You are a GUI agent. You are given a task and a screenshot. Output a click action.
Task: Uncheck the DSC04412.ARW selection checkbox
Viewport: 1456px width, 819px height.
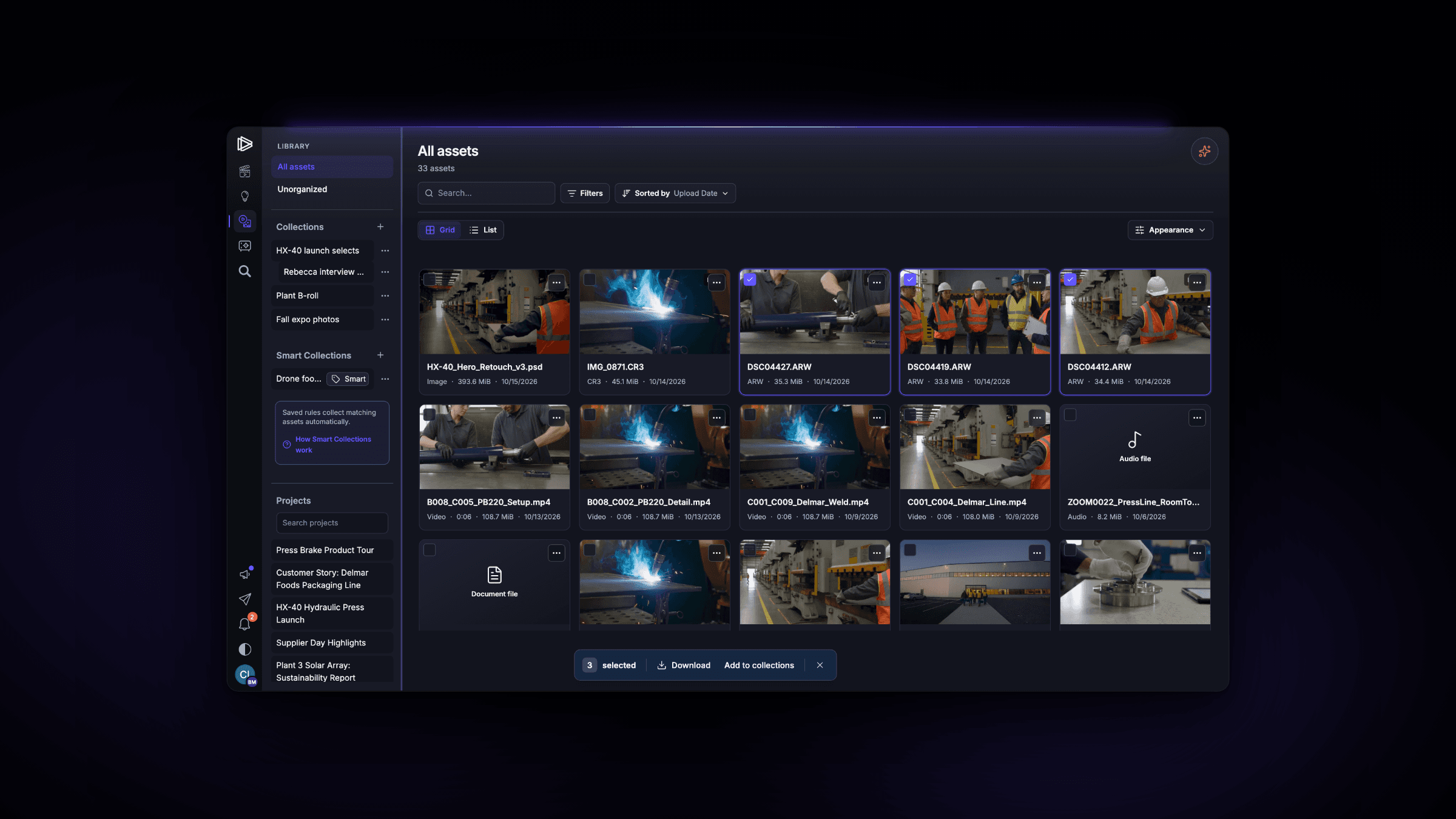pyautogui.click(x=1070, y=280)
